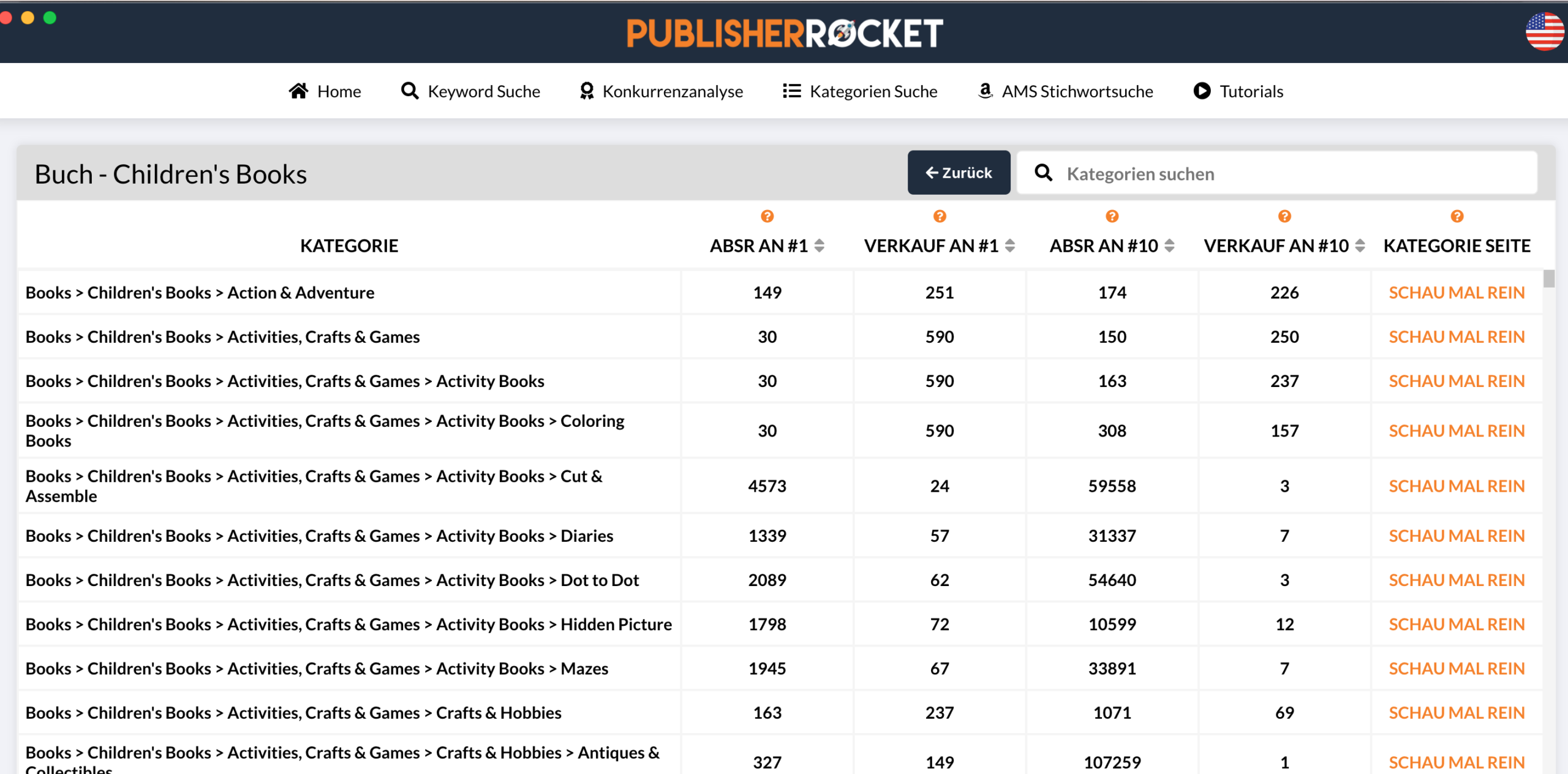The width and height of the screenshot is (1568, 774).
Task: Click the Kategorien suchen input field
Action: click(x=1277, y=173)
